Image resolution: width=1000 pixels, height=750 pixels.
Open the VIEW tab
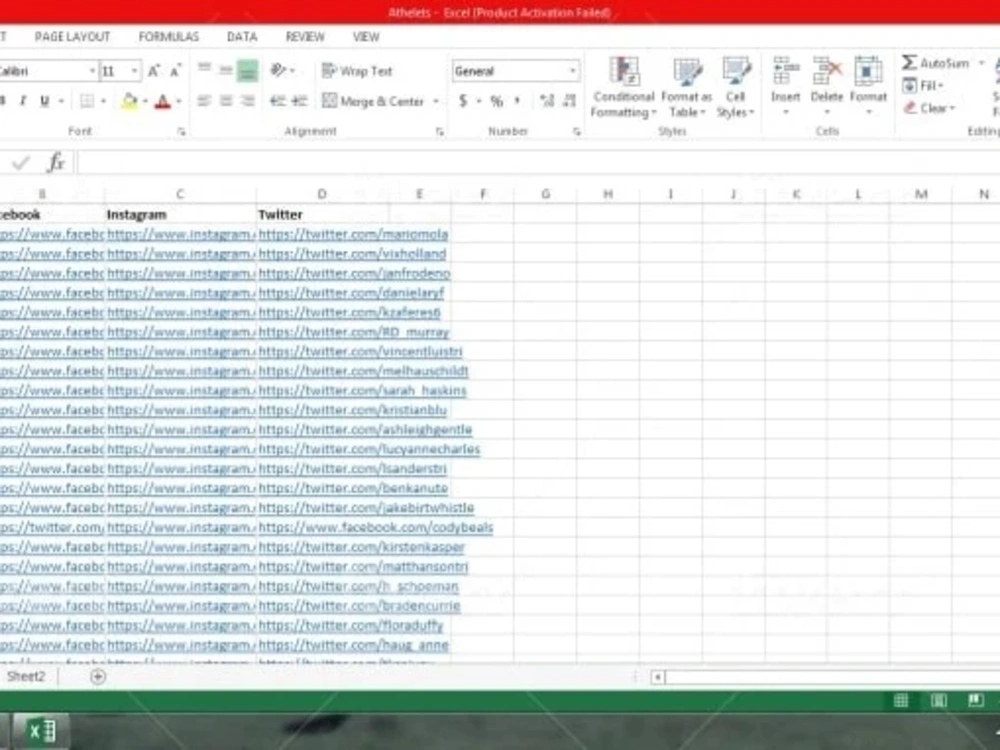pyautogui.click(x=366, y=37)
